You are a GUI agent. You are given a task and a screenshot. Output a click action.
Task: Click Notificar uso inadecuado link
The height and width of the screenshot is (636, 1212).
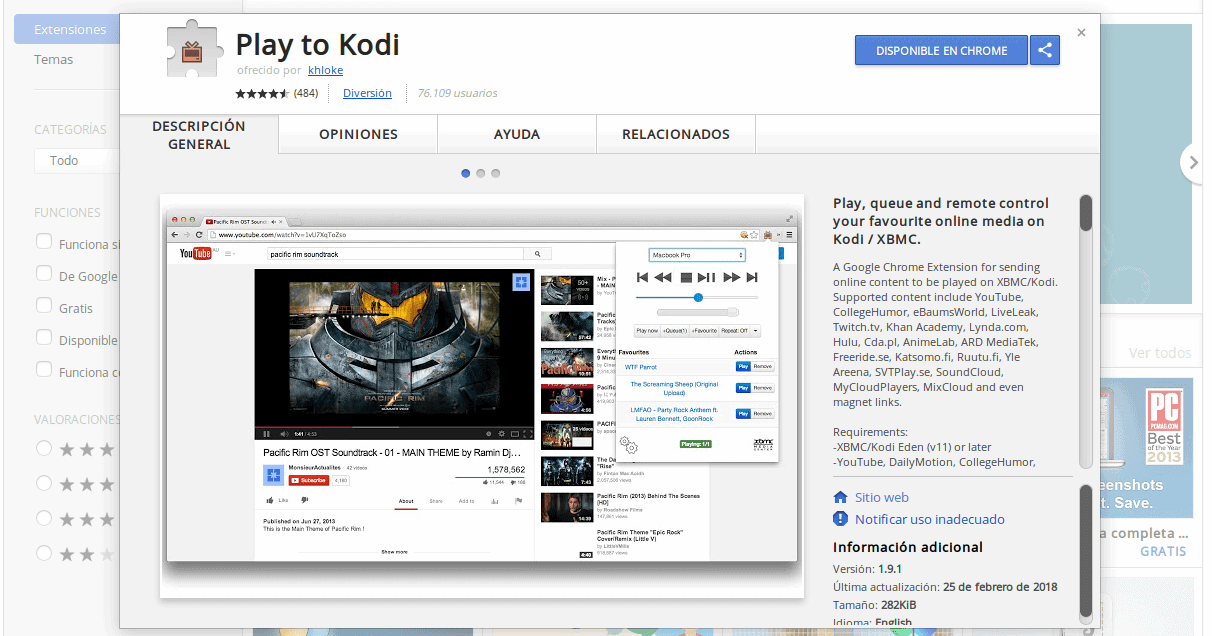(929, 519)
